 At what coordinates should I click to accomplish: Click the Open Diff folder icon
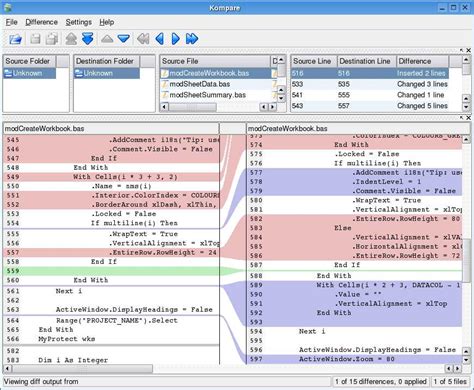16,39
